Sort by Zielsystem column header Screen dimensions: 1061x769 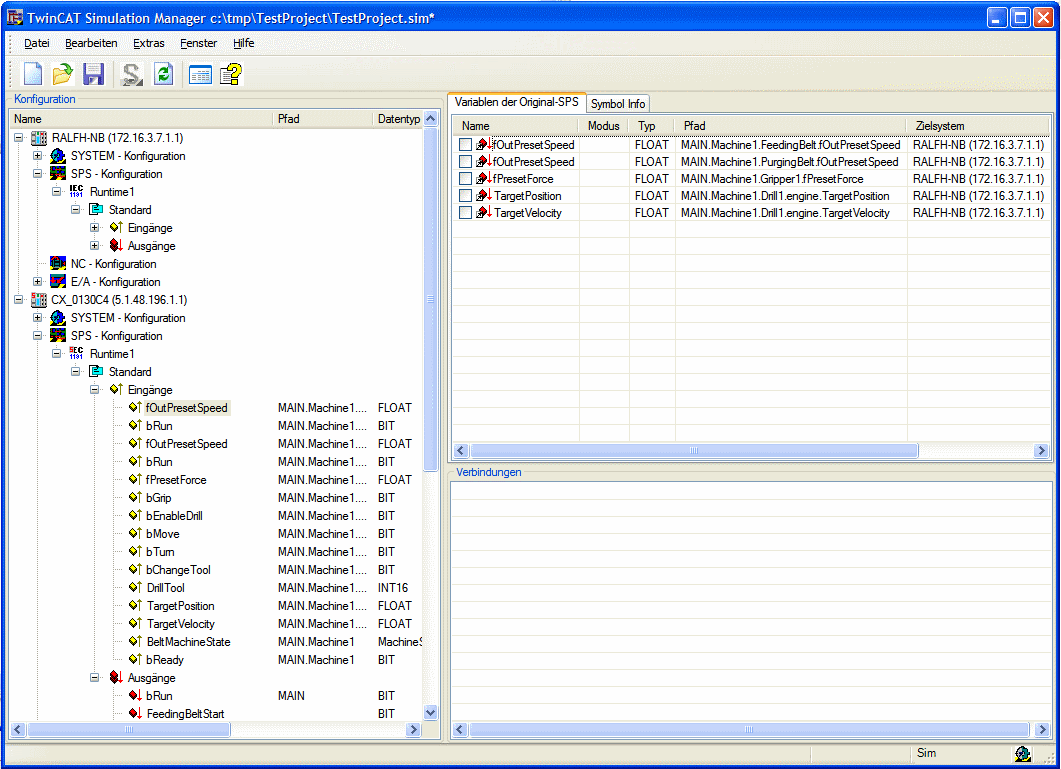pos(978,126)
